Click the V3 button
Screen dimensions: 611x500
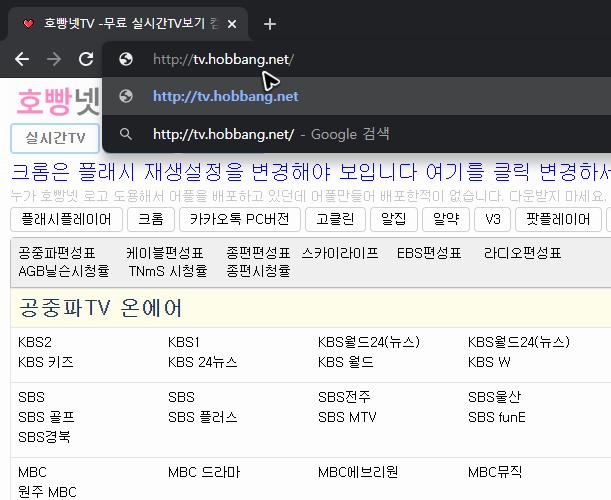pyautogui.click(x=493, y=219)
